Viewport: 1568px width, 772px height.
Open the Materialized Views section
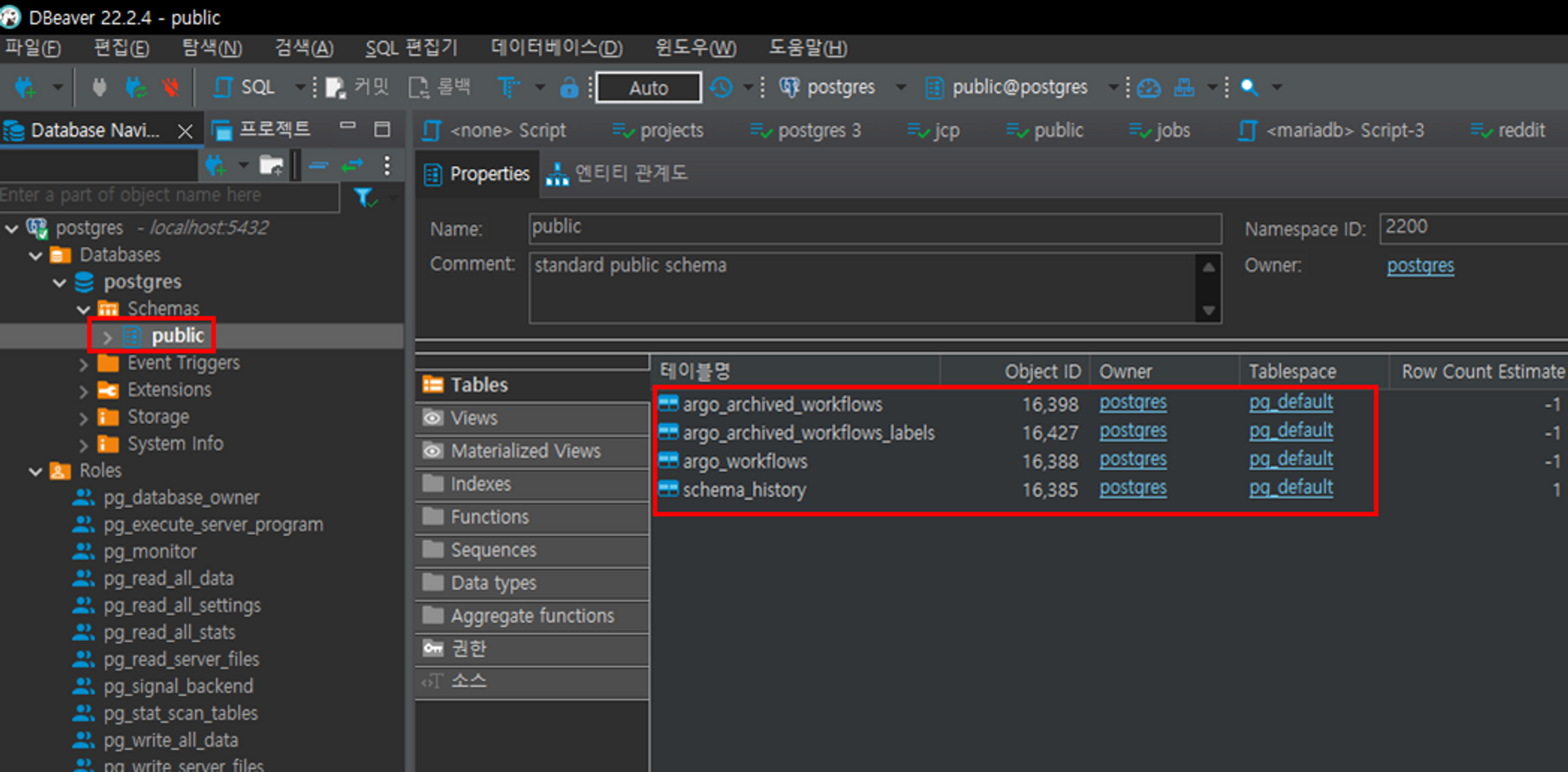pos(532,451)
